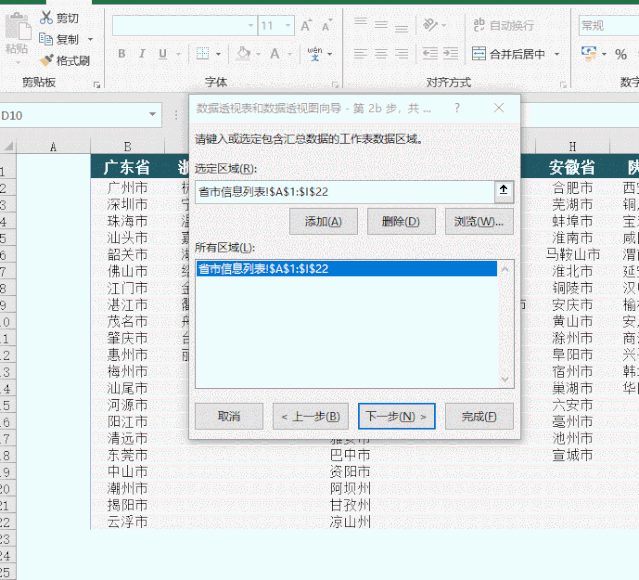Click the collapse dialog range-picker icon
The image size is (639, 580).
(504, 190)
